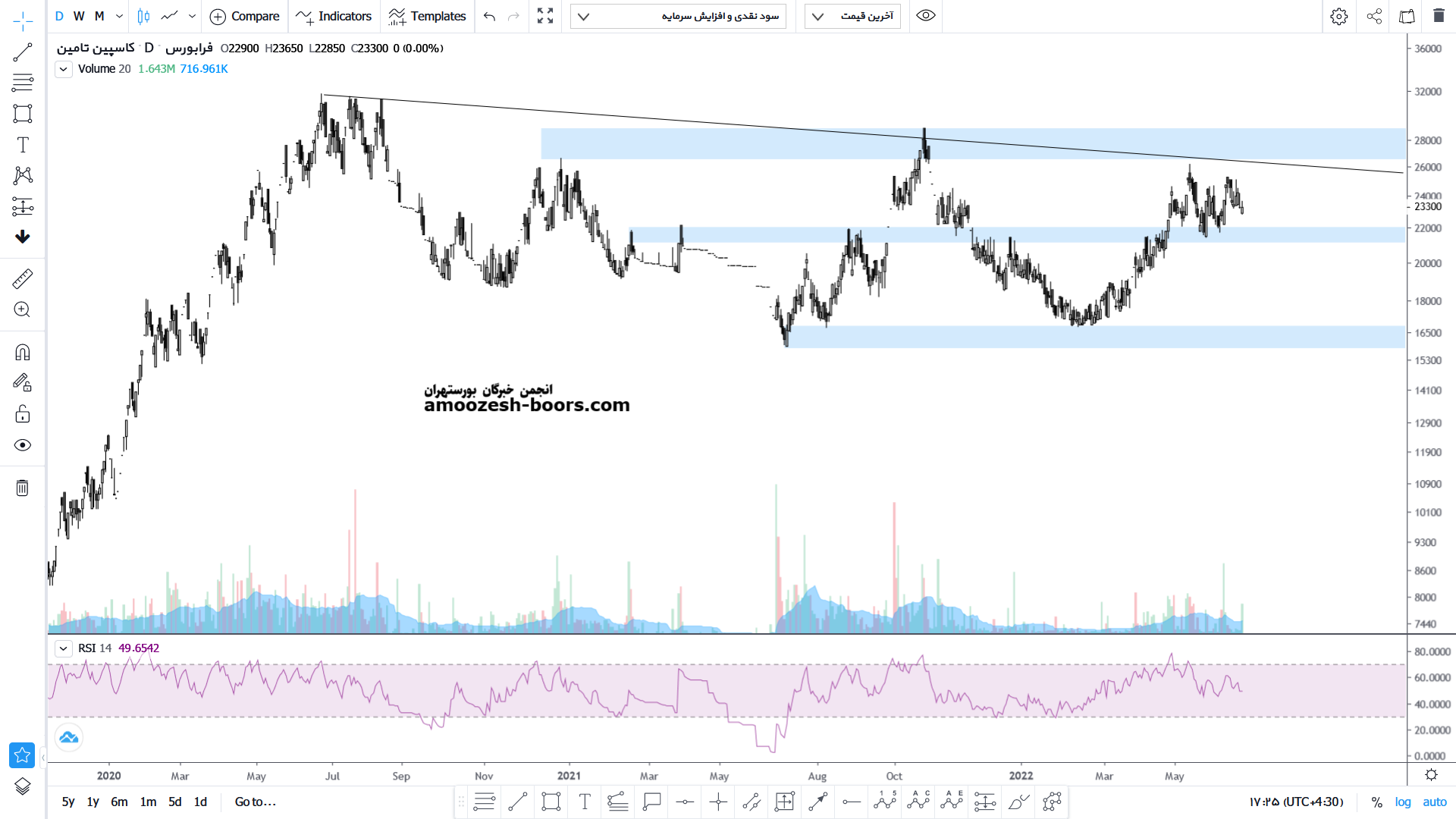The image size is (1456, 819).
Task: Select the Text annotation tool
Action: pos(23,145)
